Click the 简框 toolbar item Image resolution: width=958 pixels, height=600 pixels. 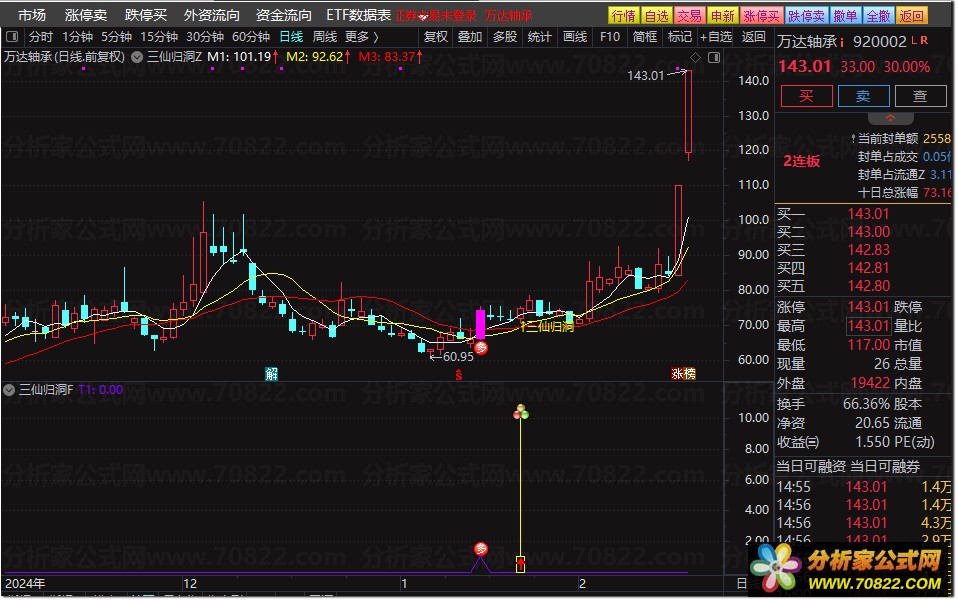(645, 37)
